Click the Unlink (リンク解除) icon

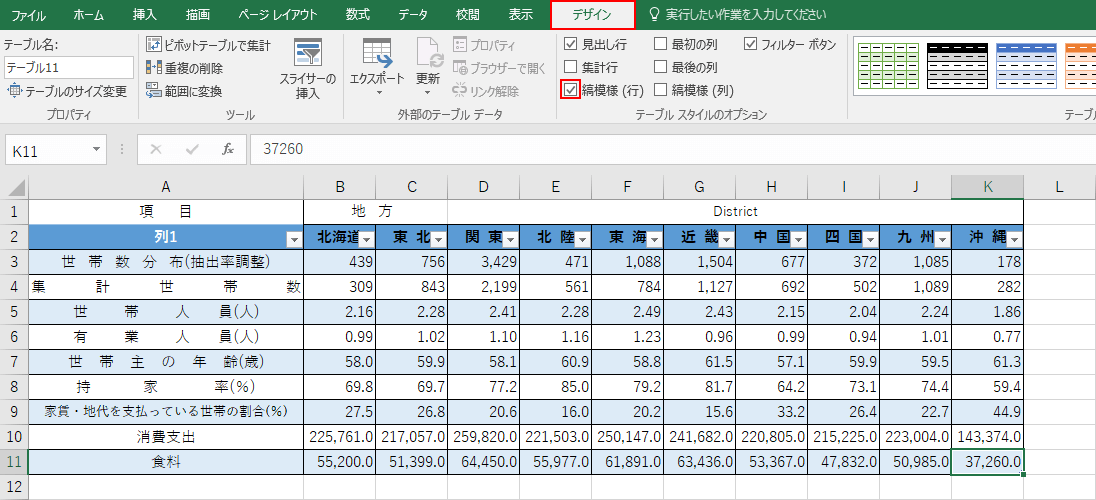pos(459,90)
